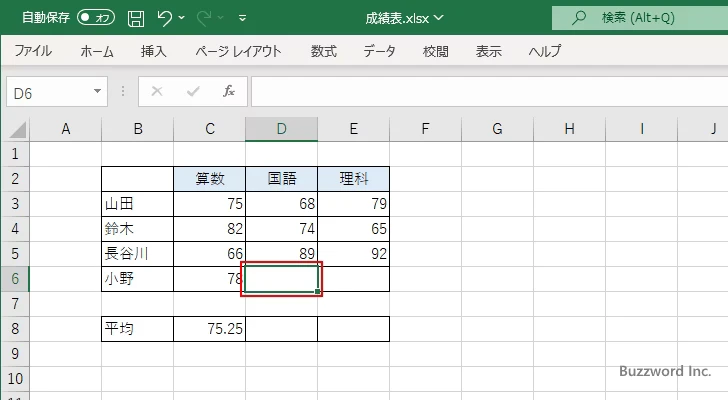728x400 pixels.
Task: Switch to the ページ レイアウト tab
Action: coord(238,51)
